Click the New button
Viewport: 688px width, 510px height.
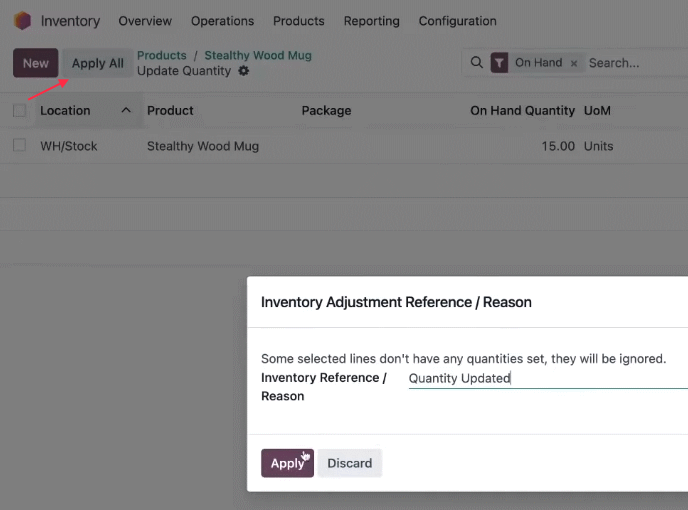point(36,63)
